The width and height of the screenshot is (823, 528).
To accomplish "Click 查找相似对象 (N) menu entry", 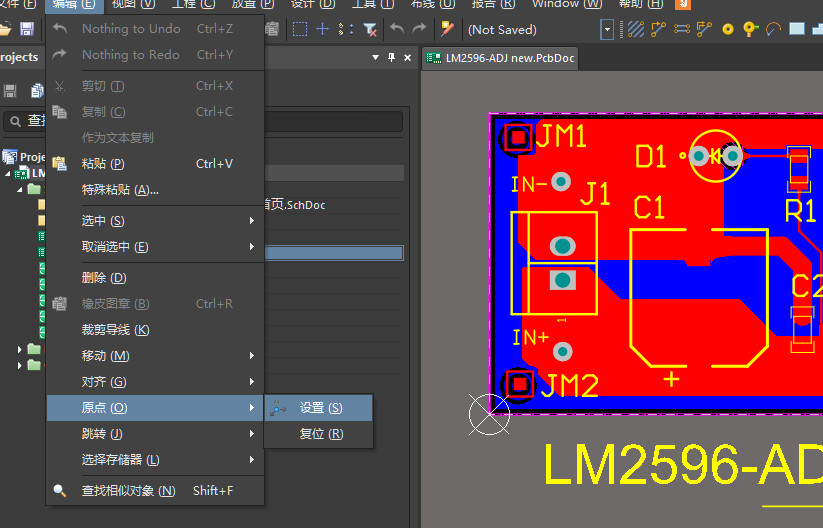I will pos(128,491).
